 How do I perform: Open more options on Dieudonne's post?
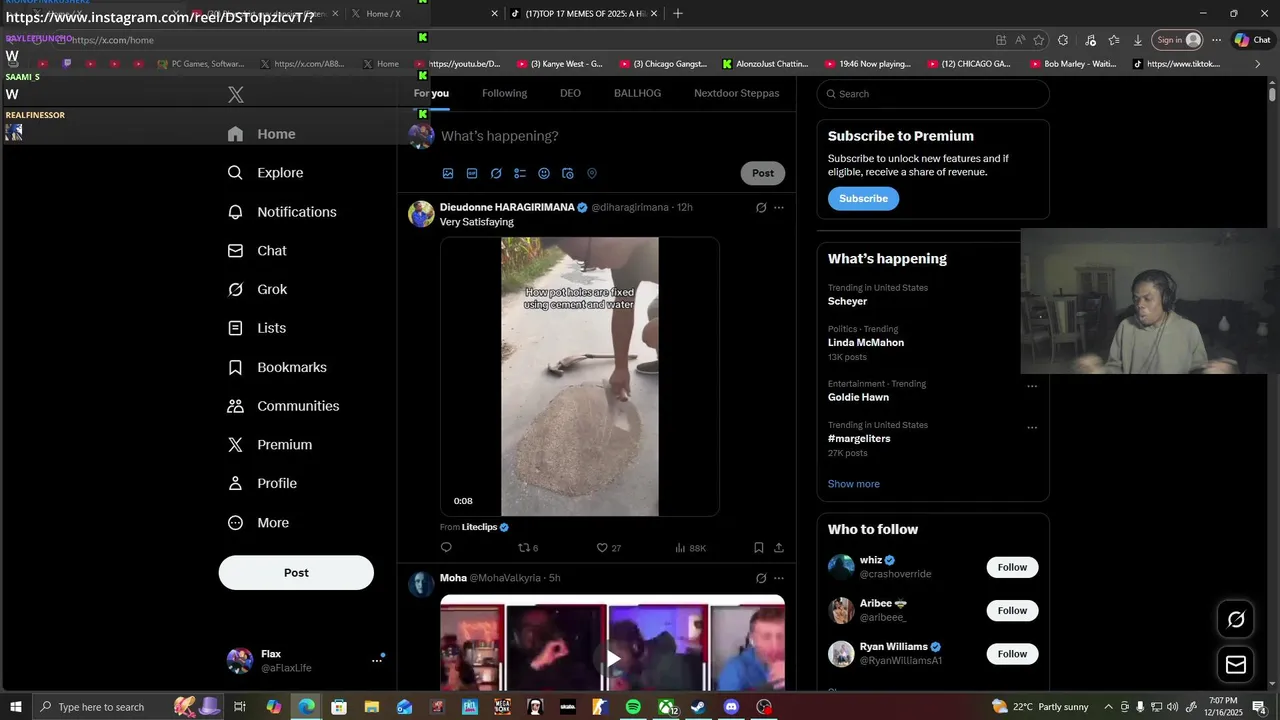pyautogui.click(x=779, y=208)
